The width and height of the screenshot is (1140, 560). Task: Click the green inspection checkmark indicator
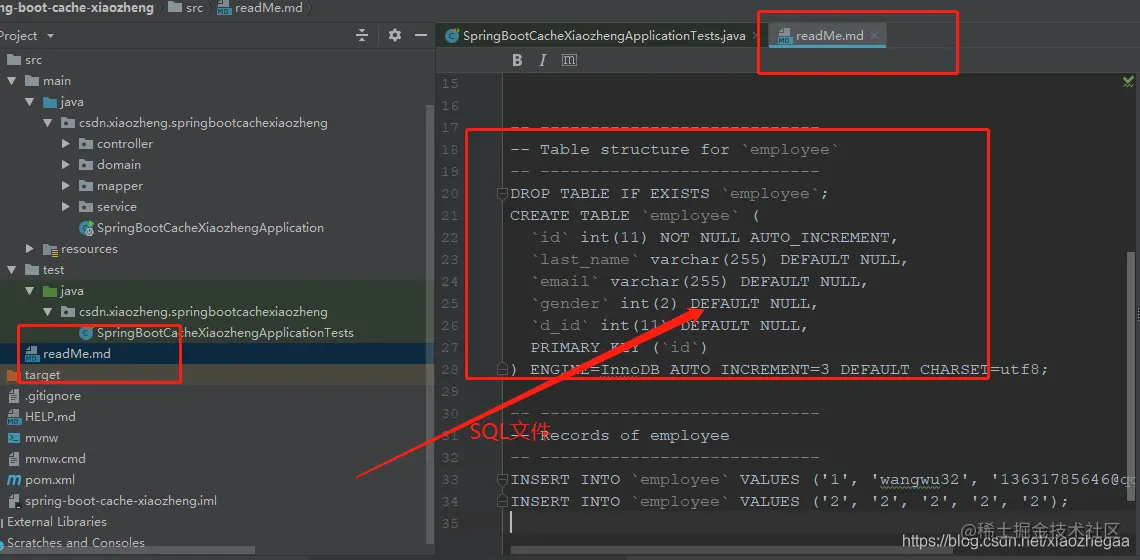point(1128,82)
